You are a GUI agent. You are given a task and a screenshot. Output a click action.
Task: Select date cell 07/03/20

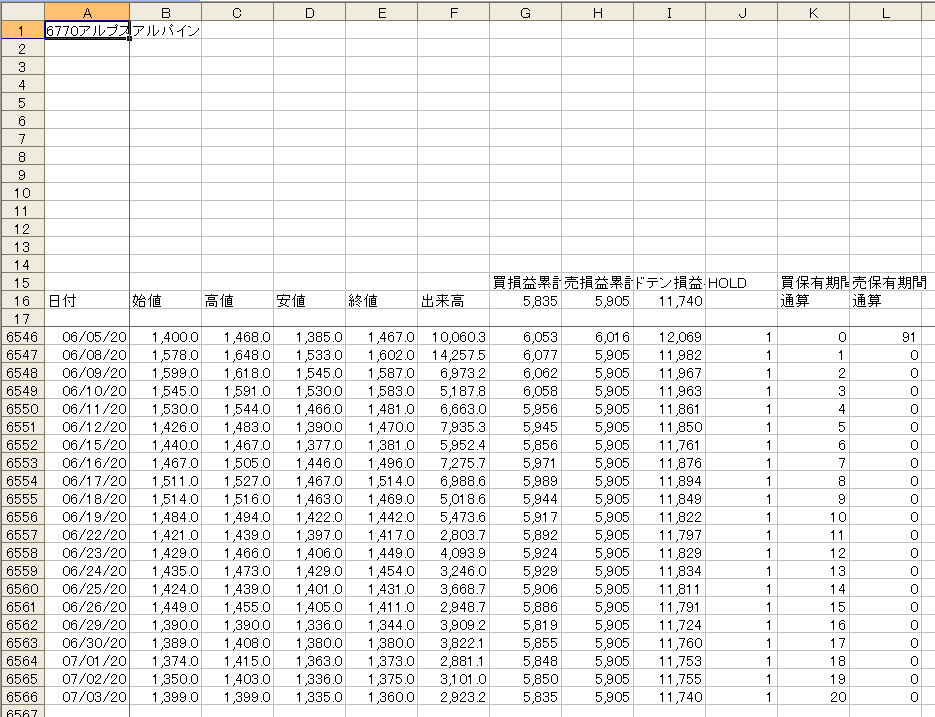(87, 697)
